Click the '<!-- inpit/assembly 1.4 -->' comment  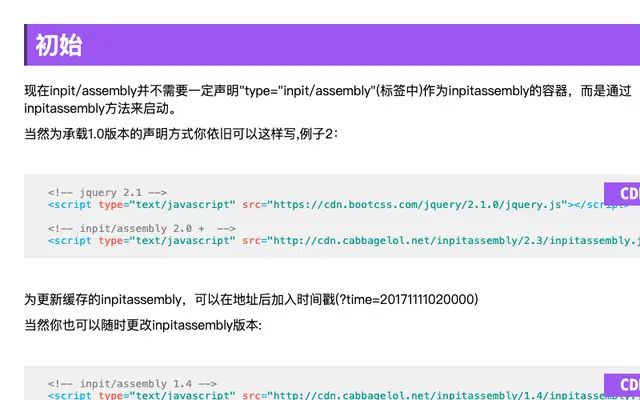click(x=132, y=384)
